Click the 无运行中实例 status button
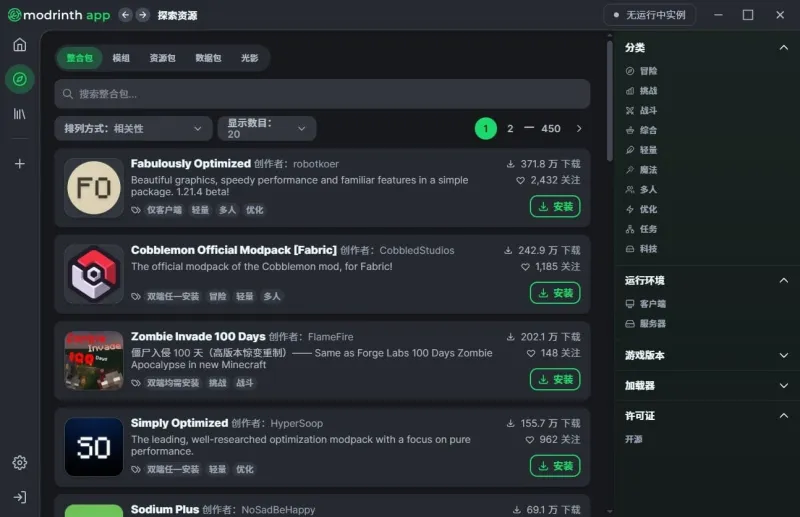Screen dimensions: 800x517 click(x=649, y=15)
